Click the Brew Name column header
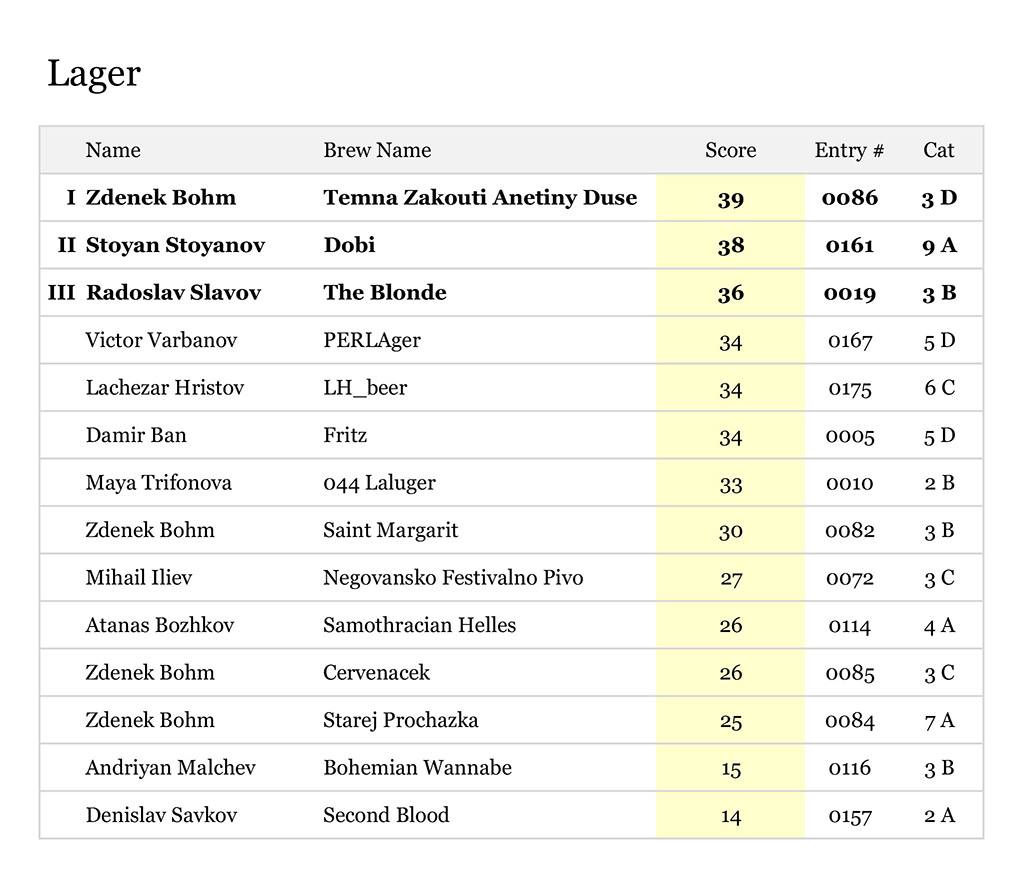Image resolution: width=1024 pixels, height=879 pixels. tap(377, 150)
